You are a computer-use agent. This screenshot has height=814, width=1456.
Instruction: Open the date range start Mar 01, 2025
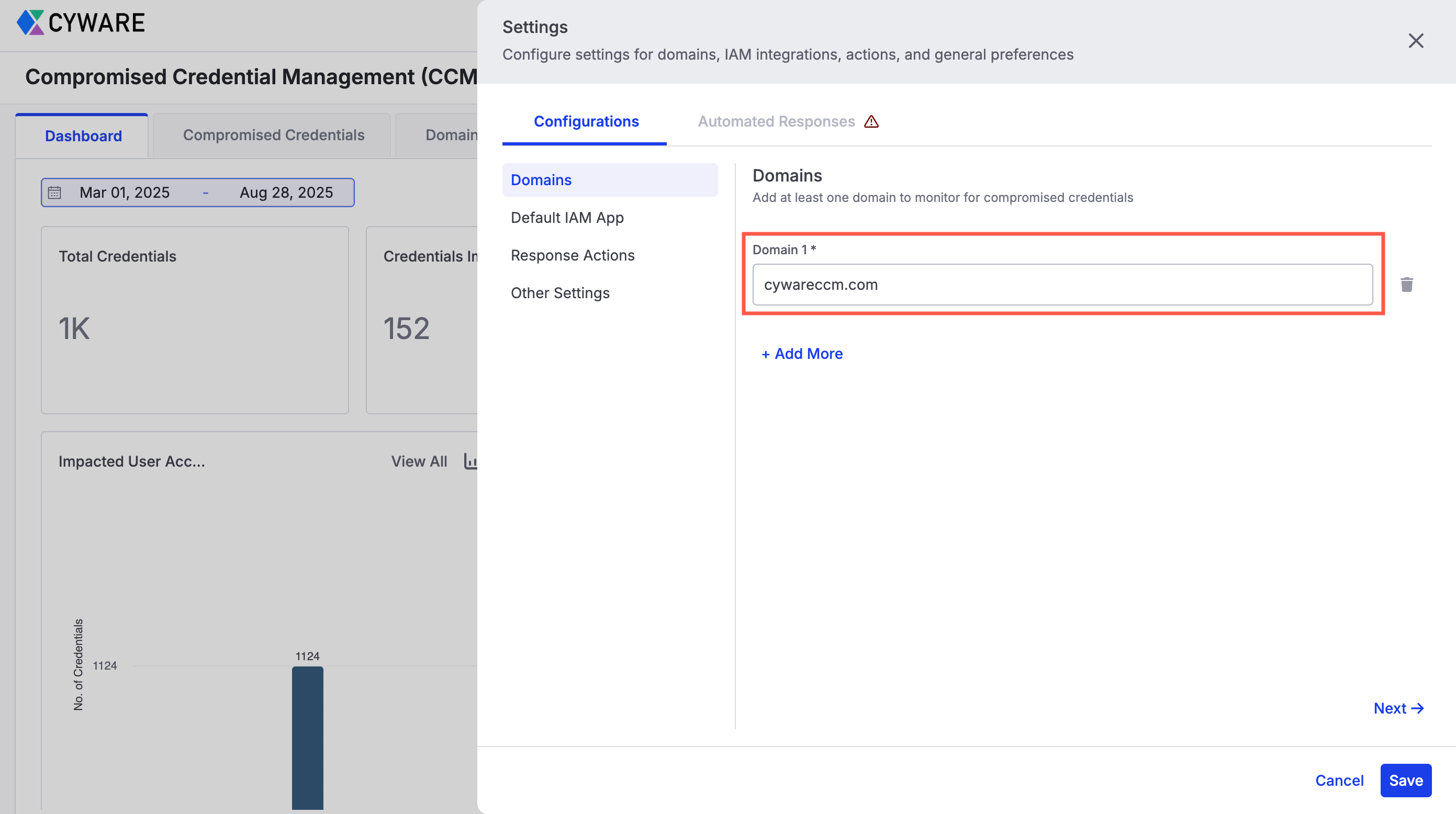[x=125, y=193]
